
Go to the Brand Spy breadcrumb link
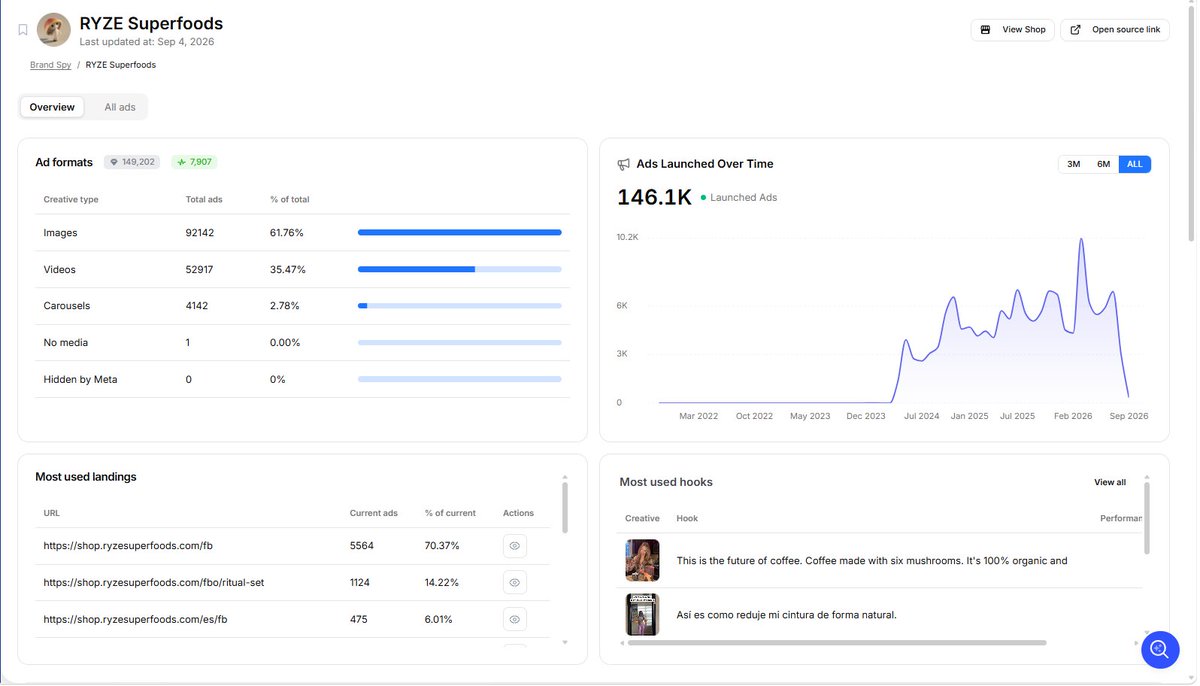[50, 65]
